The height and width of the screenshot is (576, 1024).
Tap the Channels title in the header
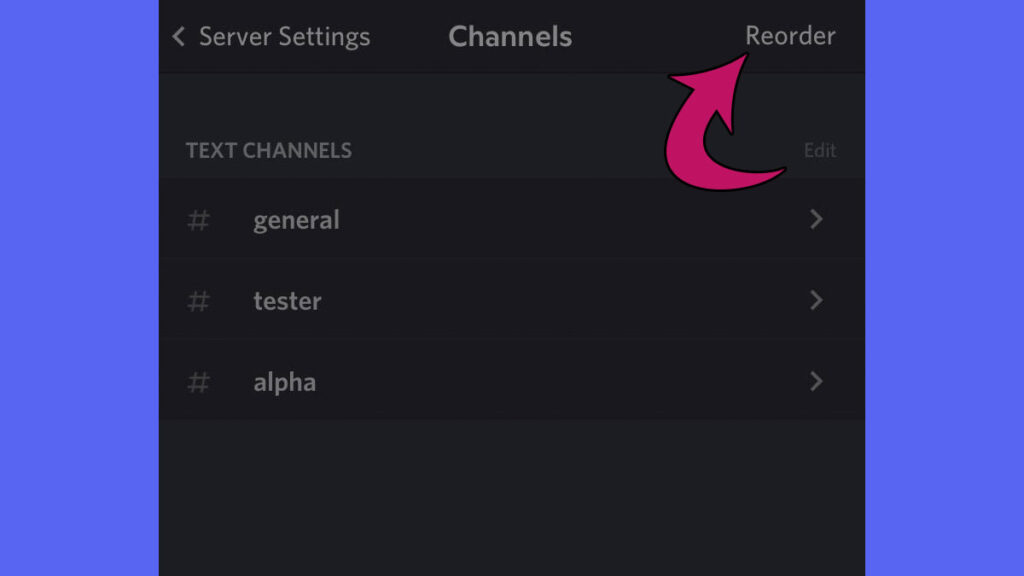coord(511,36)
